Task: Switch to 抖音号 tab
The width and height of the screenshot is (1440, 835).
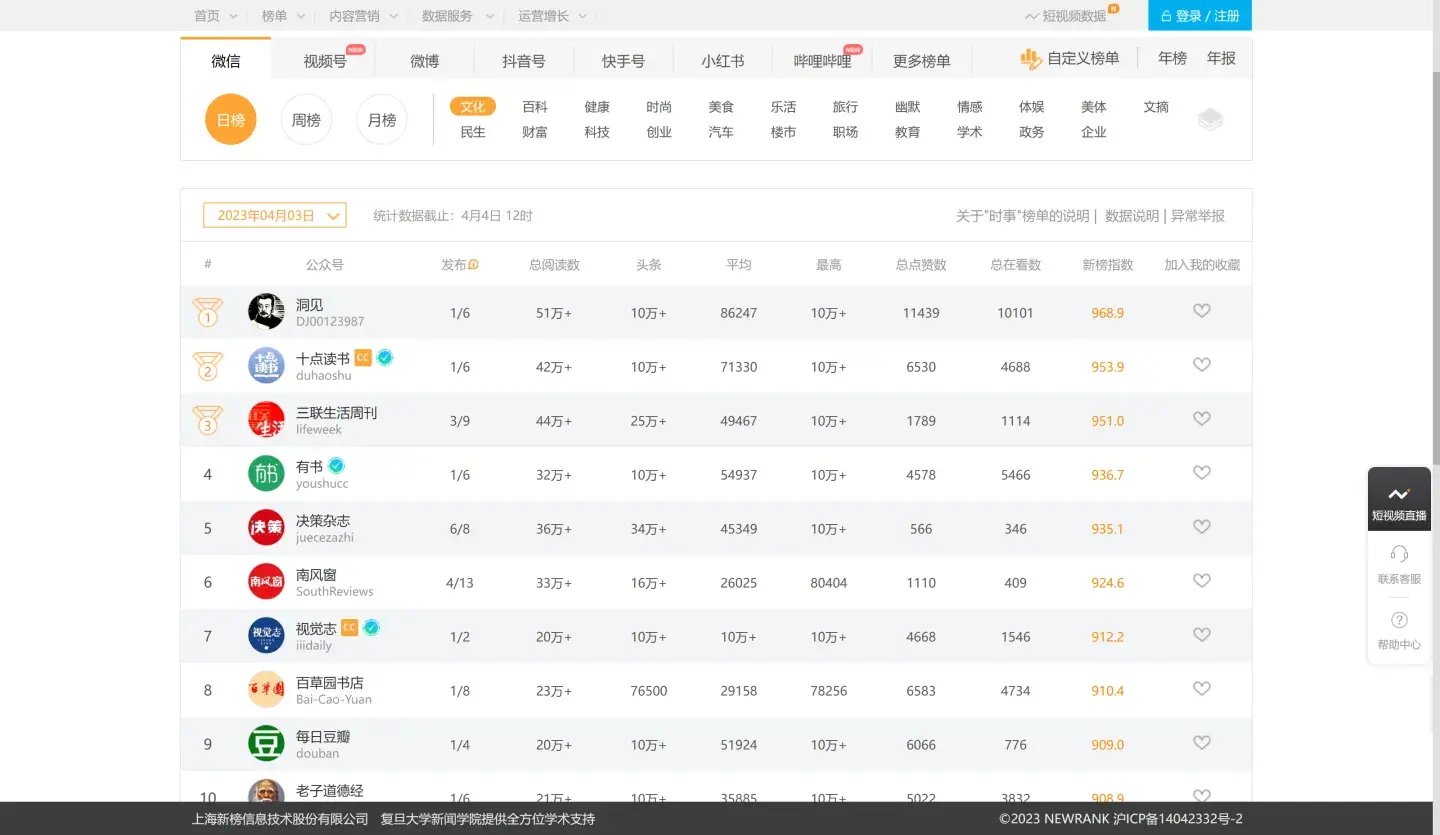Action: pos(524,61)
